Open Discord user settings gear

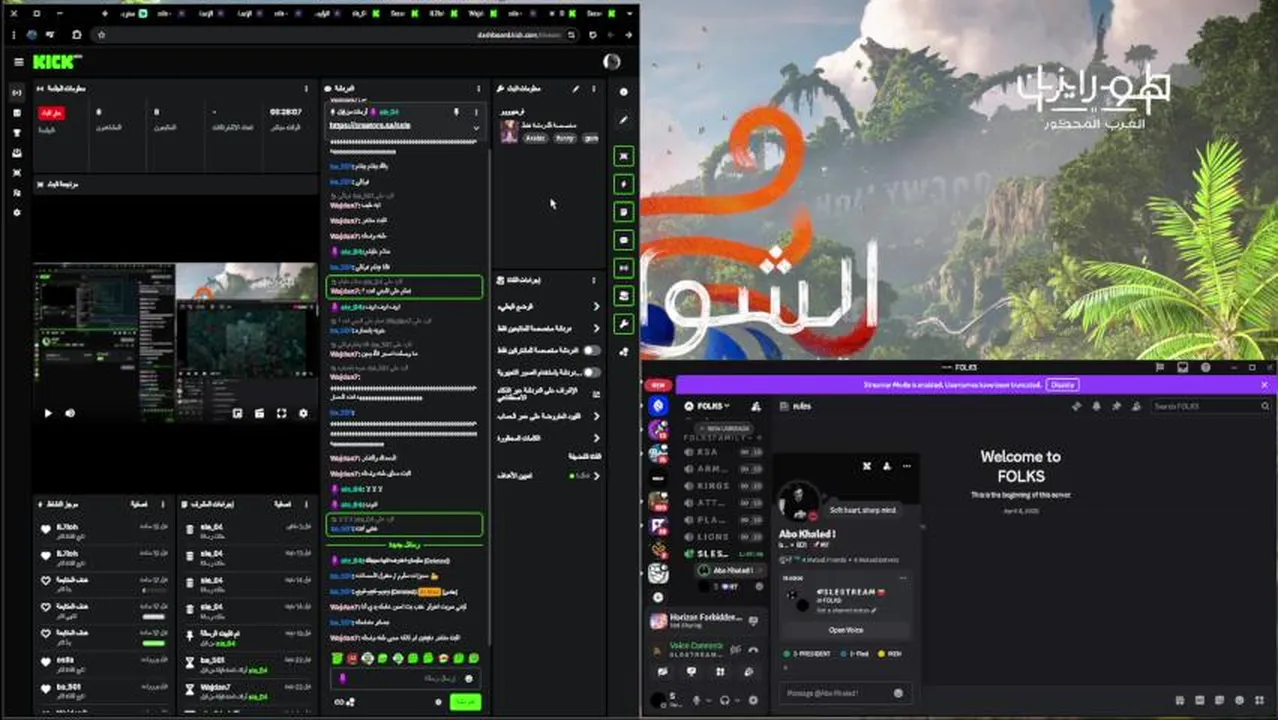coord(753,700)
